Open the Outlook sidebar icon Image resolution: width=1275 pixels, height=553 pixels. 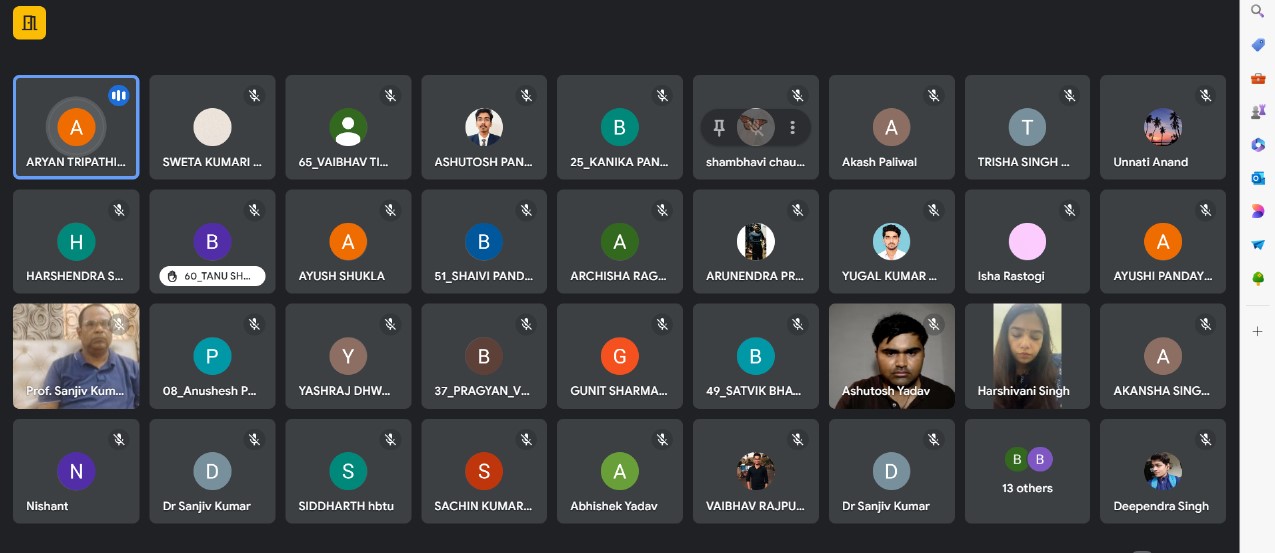(x=1258, y=178)
